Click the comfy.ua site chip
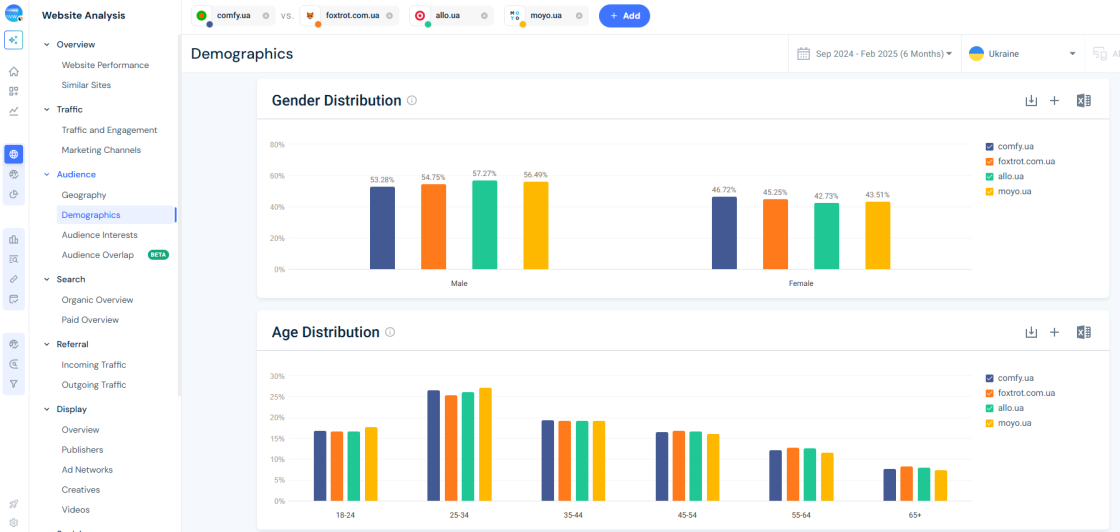This screenshot has height=532, width=1120. tap(233, 16)
